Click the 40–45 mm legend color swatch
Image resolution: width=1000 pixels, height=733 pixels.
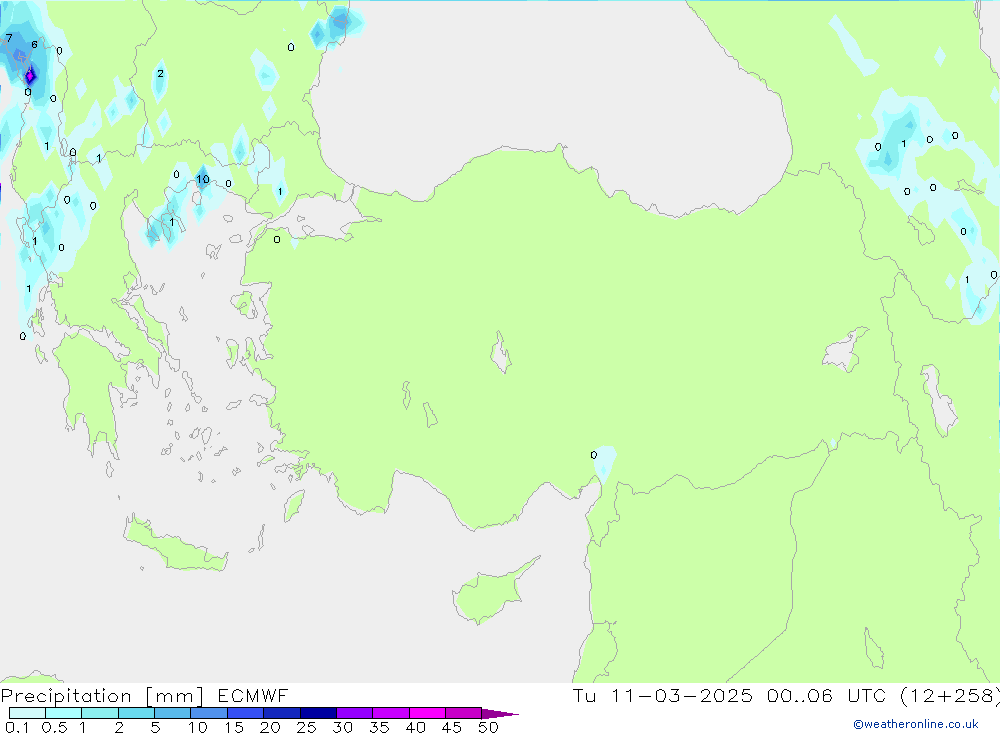[427, 713]
